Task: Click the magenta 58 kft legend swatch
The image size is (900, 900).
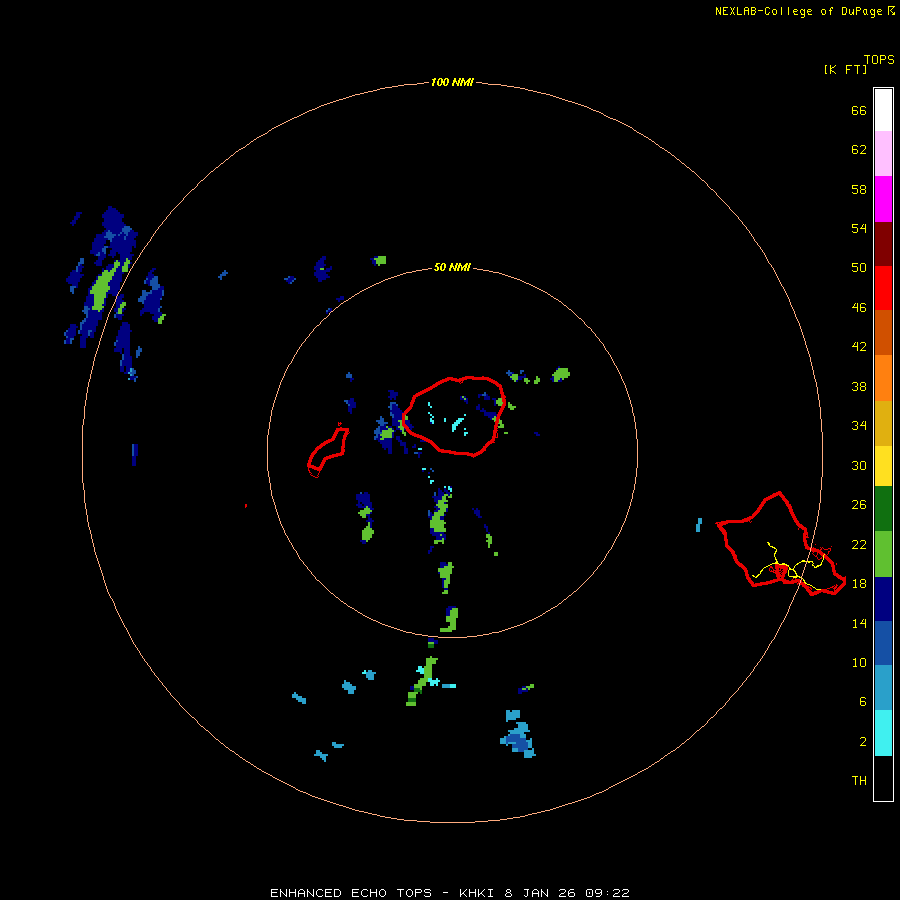Action: coord(883,199)
